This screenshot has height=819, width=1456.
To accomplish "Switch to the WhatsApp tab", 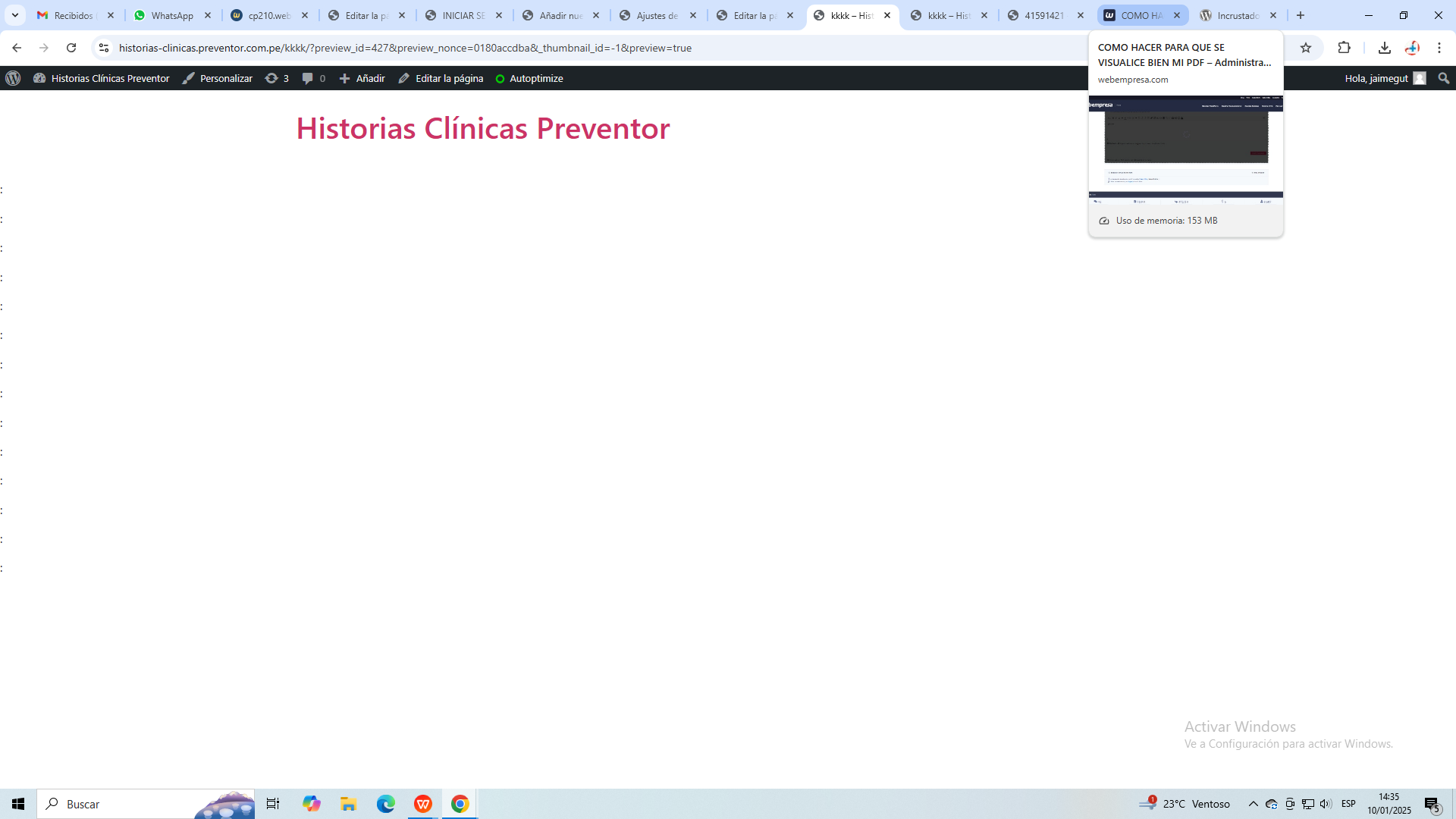I will 172,15.
